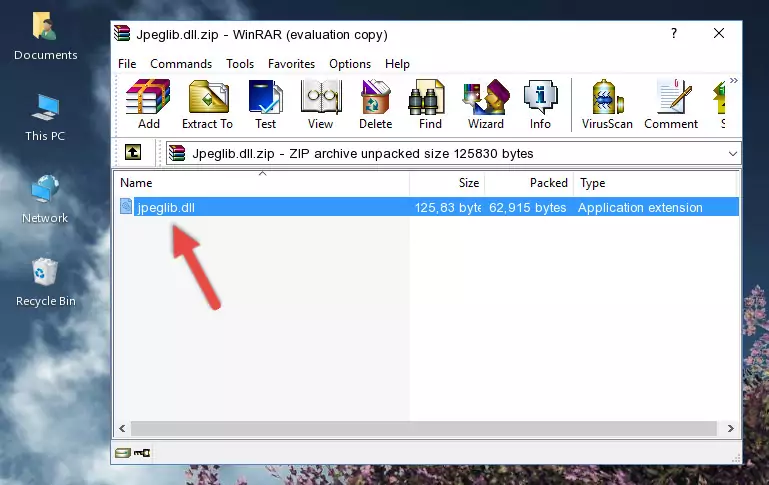Click the WinRAR title bar help button

pyautogui.click(x=674, y=33)
